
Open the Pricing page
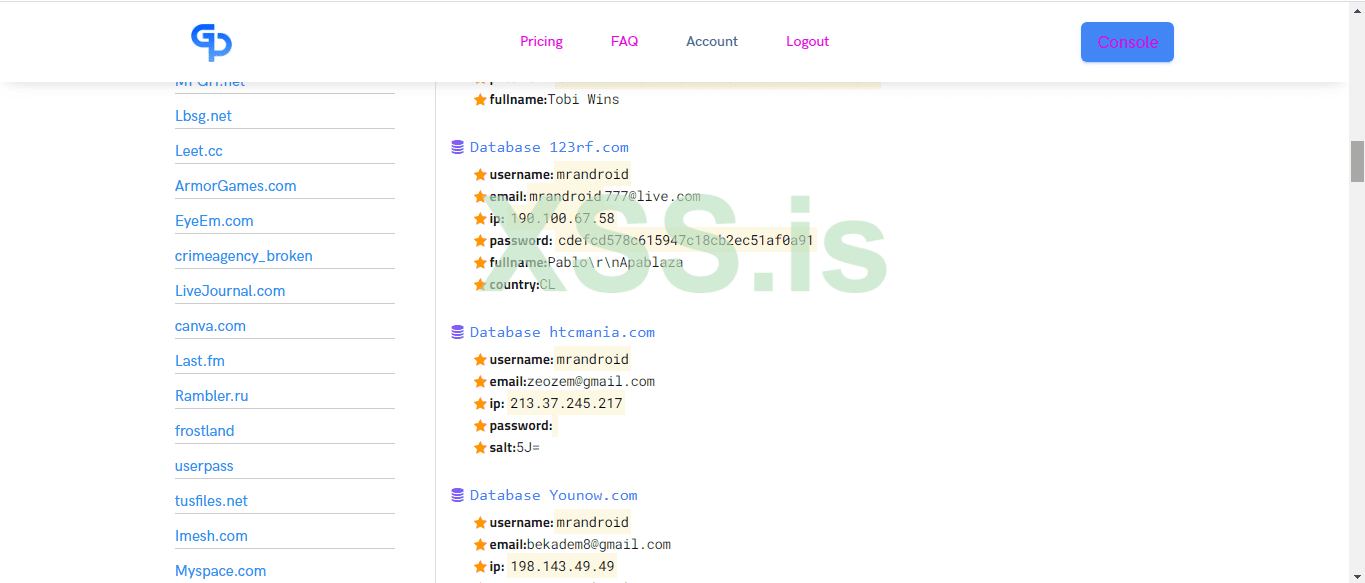[541, 41]
